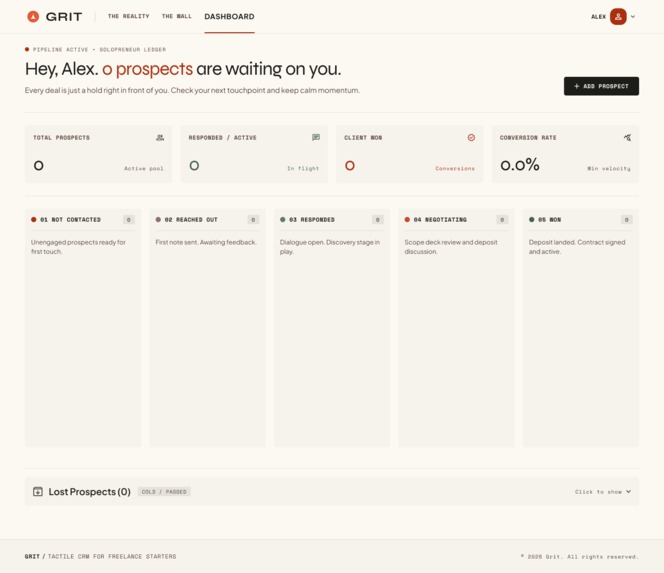Click the Client Won card label
This screenshot has width=664, height=573.
[x=363, y=138]
